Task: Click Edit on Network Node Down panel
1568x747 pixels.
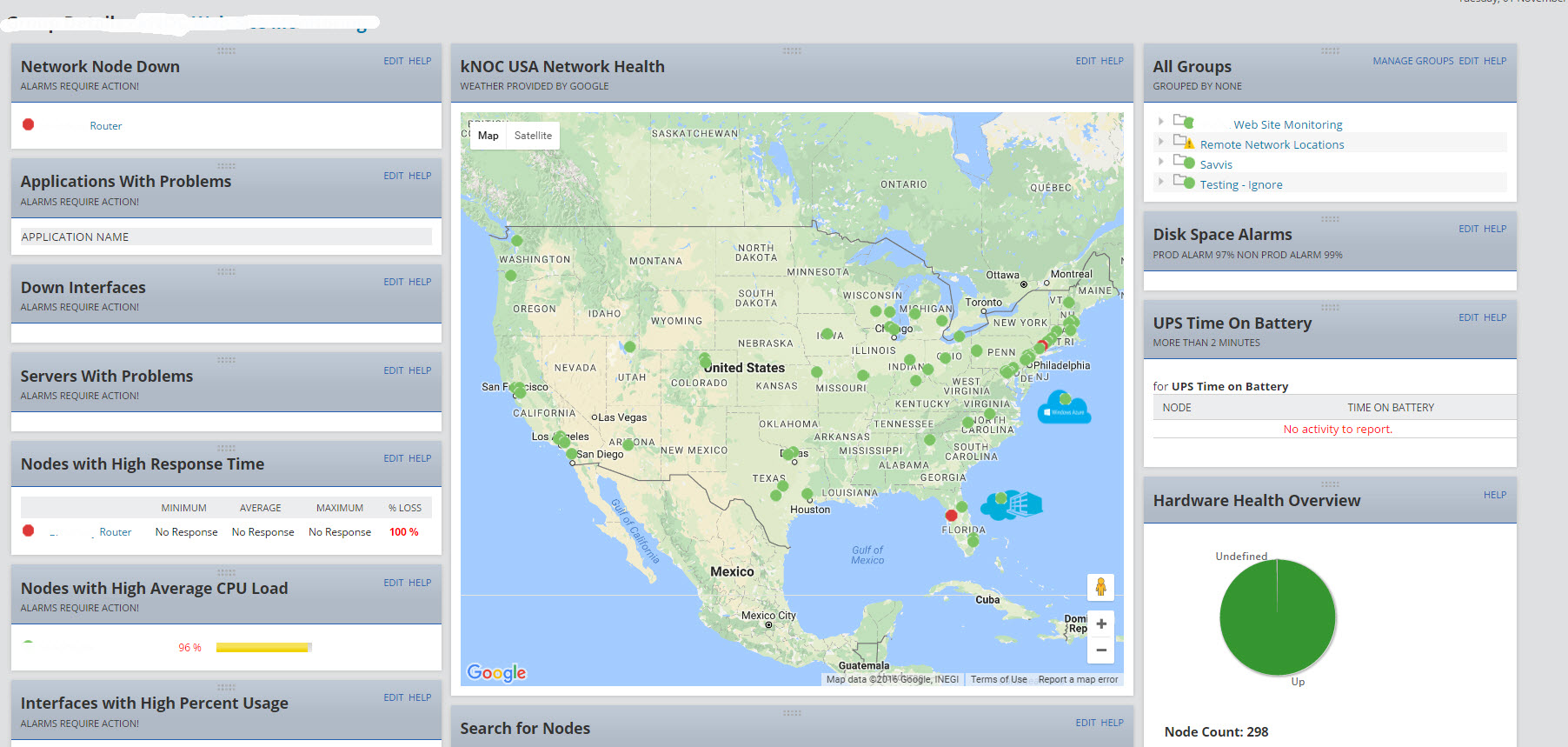Action: (x=393, y=61)
